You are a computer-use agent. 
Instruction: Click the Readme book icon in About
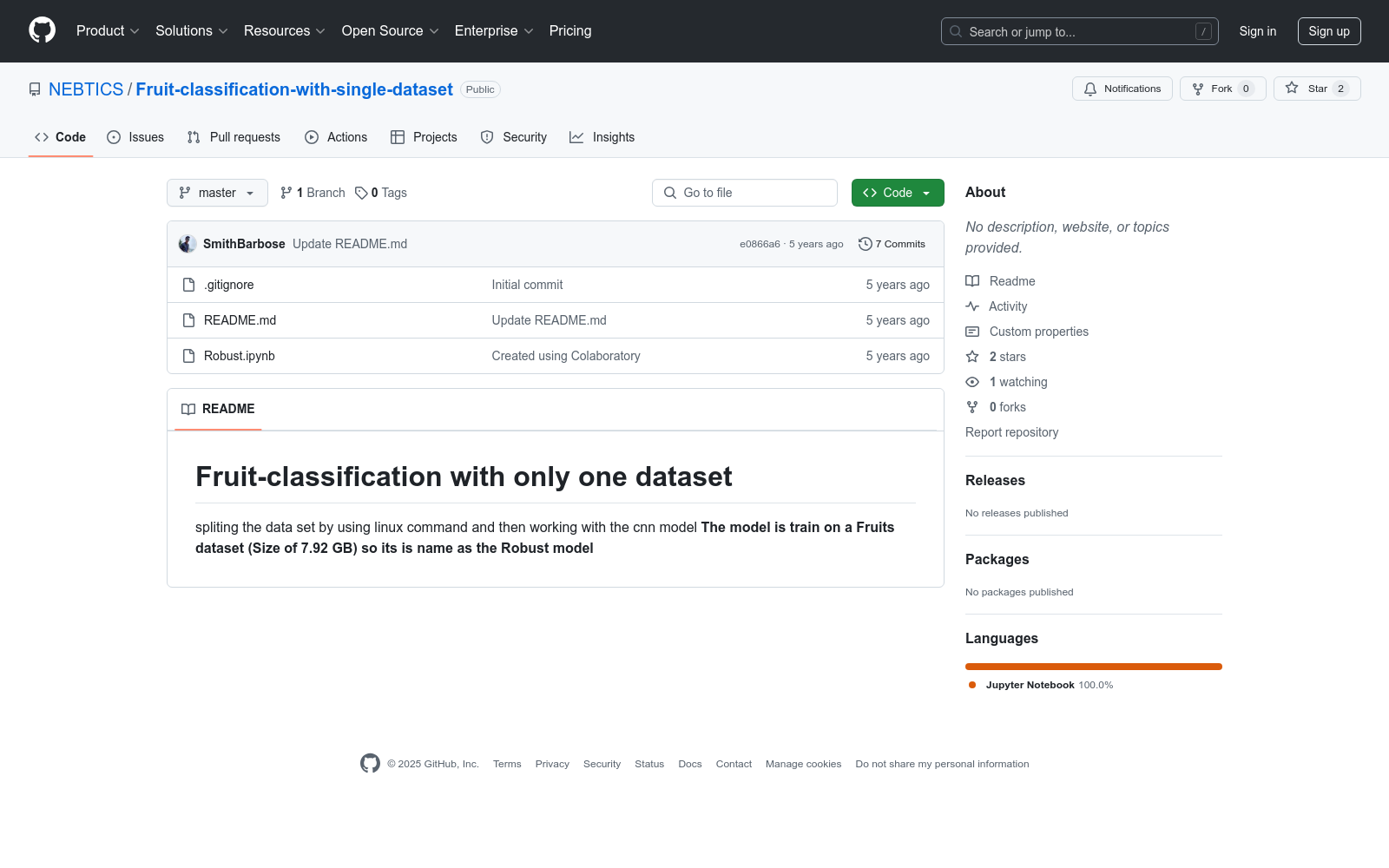[x=972, y=281]
